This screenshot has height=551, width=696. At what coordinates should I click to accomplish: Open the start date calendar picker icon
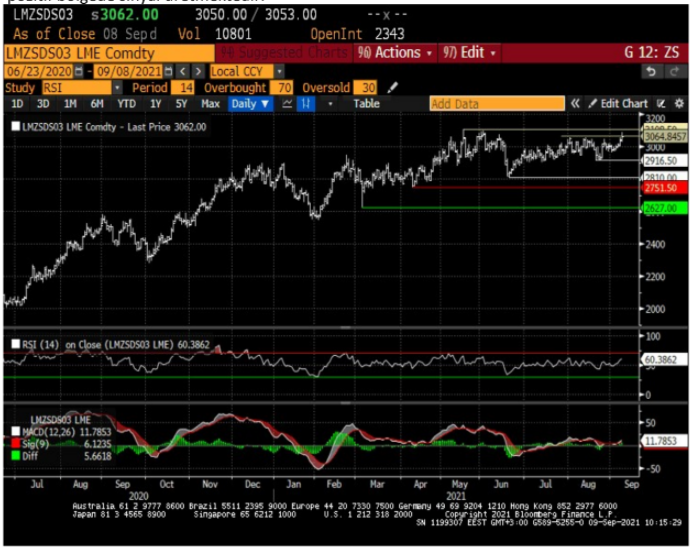point(79,71)
